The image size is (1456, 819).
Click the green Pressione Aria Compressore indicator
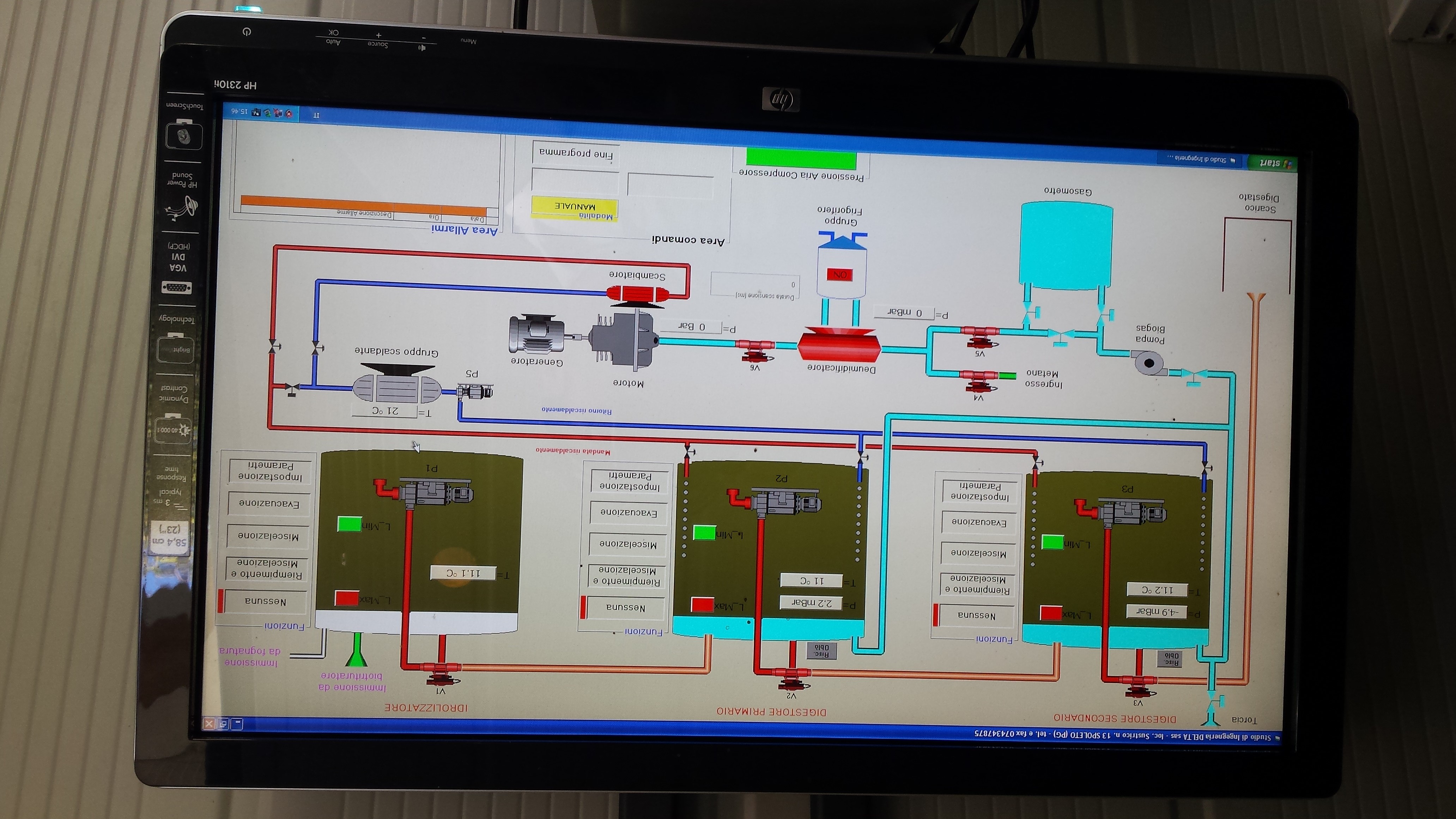point(801,159)
